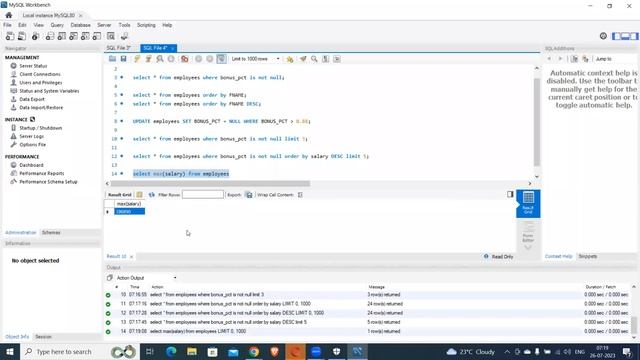The height and width of the screenshot is (360, 640).
Task: Open the Performance Dashboard
Action: 31,165
